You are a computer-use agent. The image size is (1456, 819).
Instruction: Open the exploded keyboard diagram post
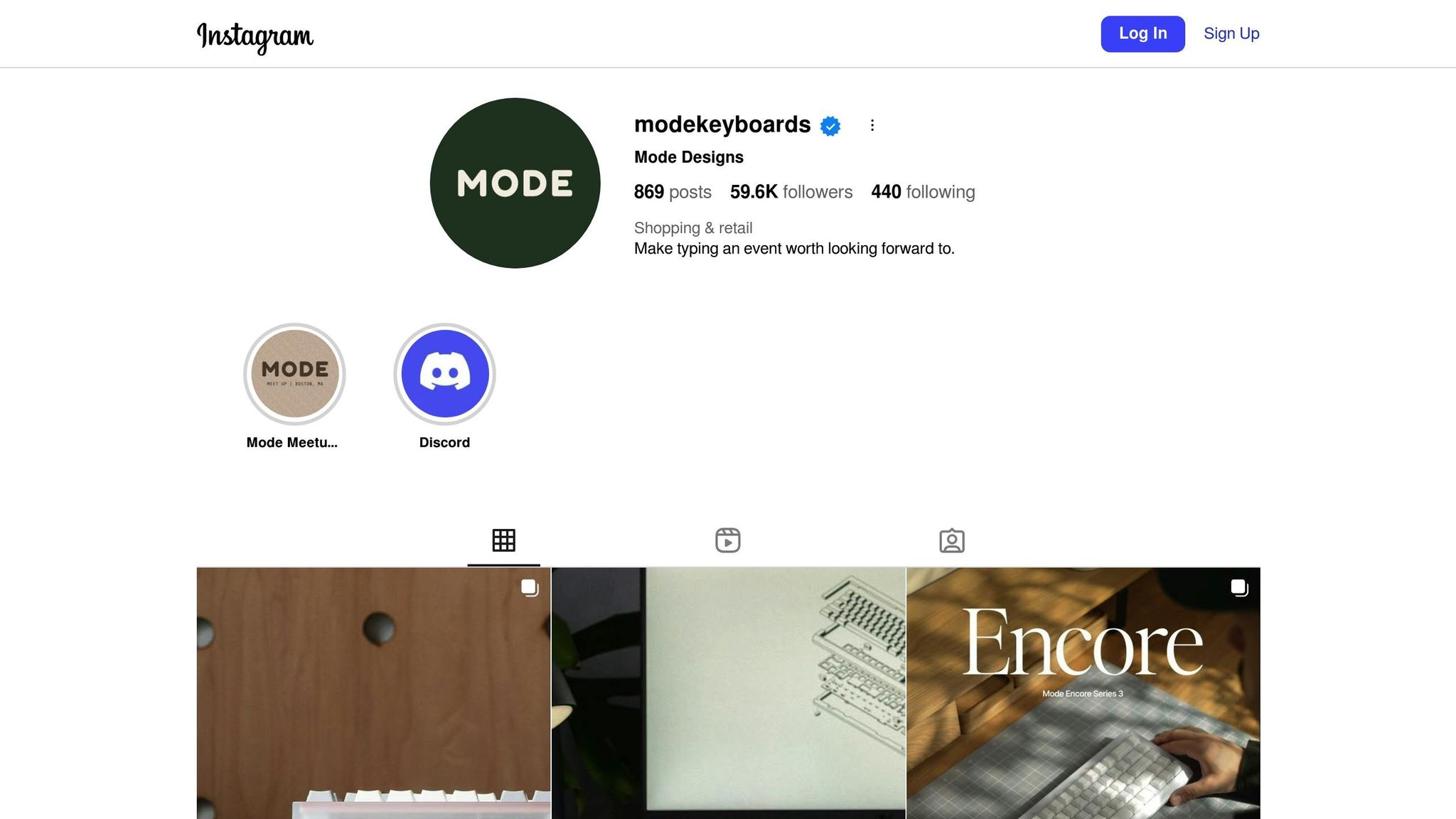pyautogui.click(x=728, y=693)
